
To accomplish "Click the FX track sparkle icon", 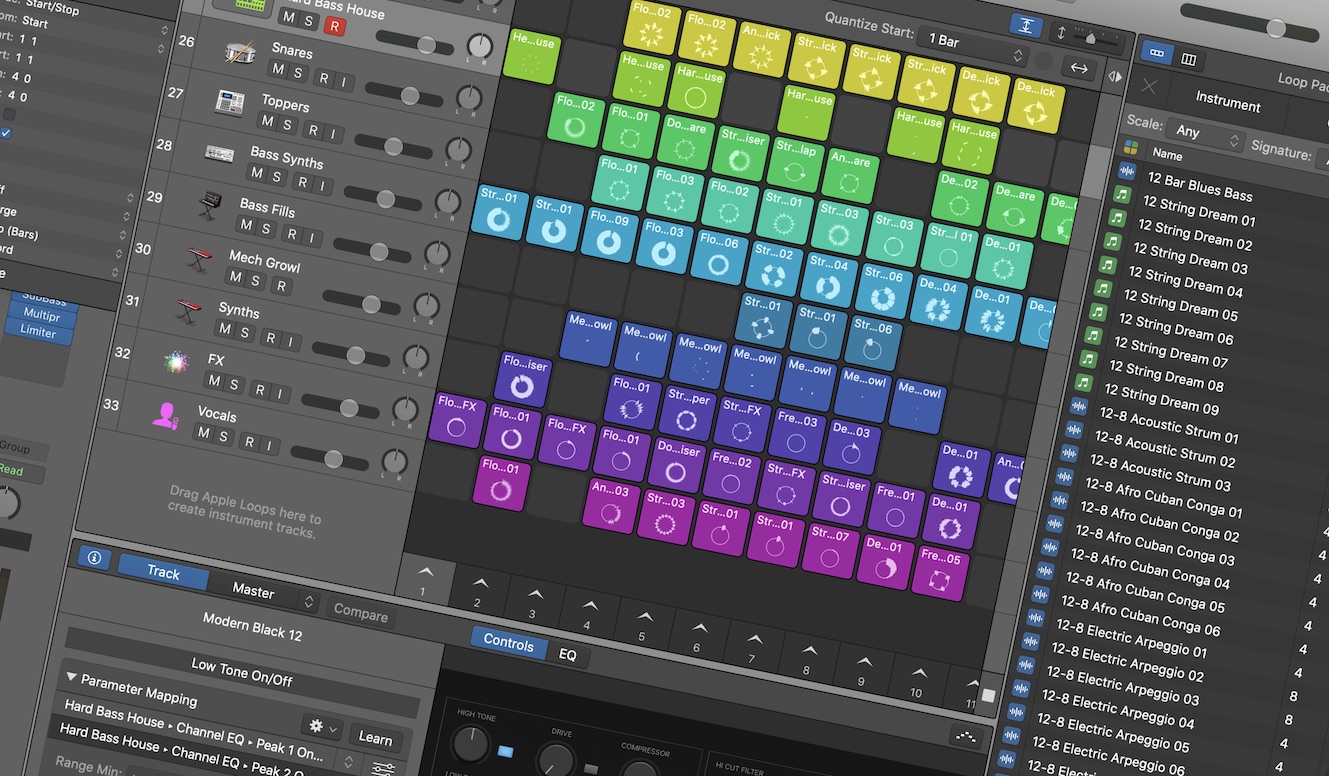I will (x=176, y=363).
